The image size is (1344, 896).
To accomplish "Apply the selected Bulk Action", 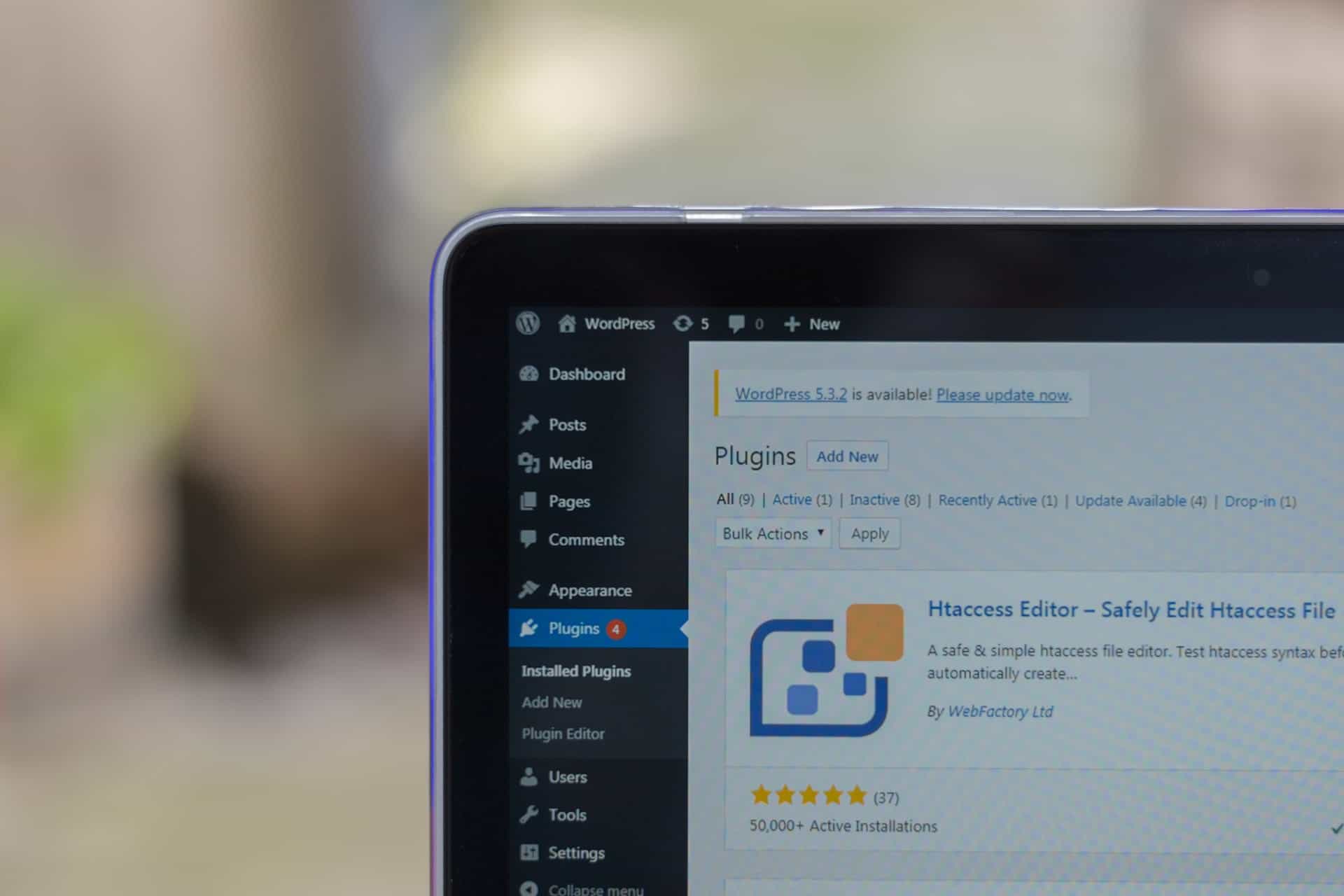I will [x=869, y=532].
